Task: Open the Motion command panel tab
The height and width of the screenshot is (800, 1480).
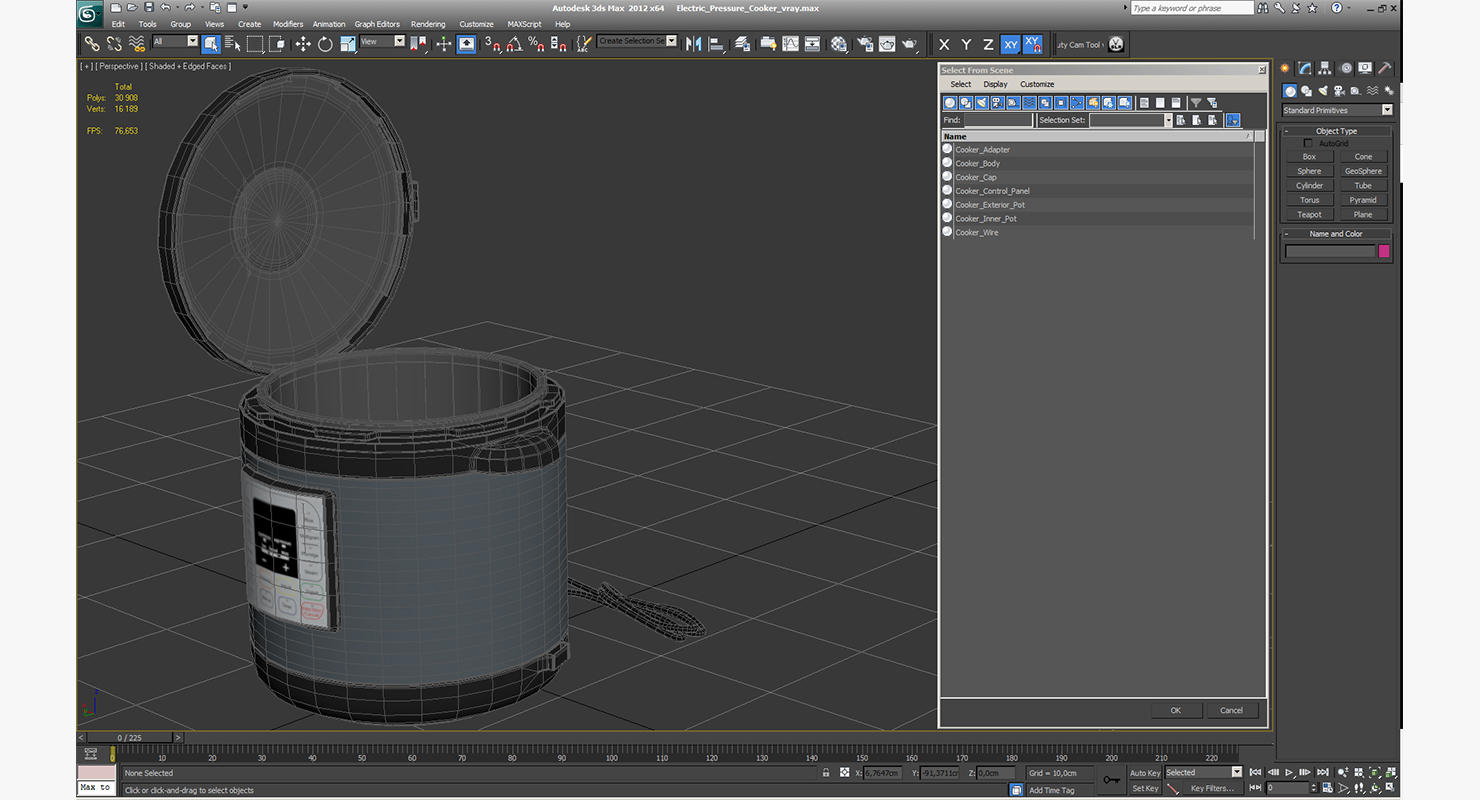Action: 1345,68
